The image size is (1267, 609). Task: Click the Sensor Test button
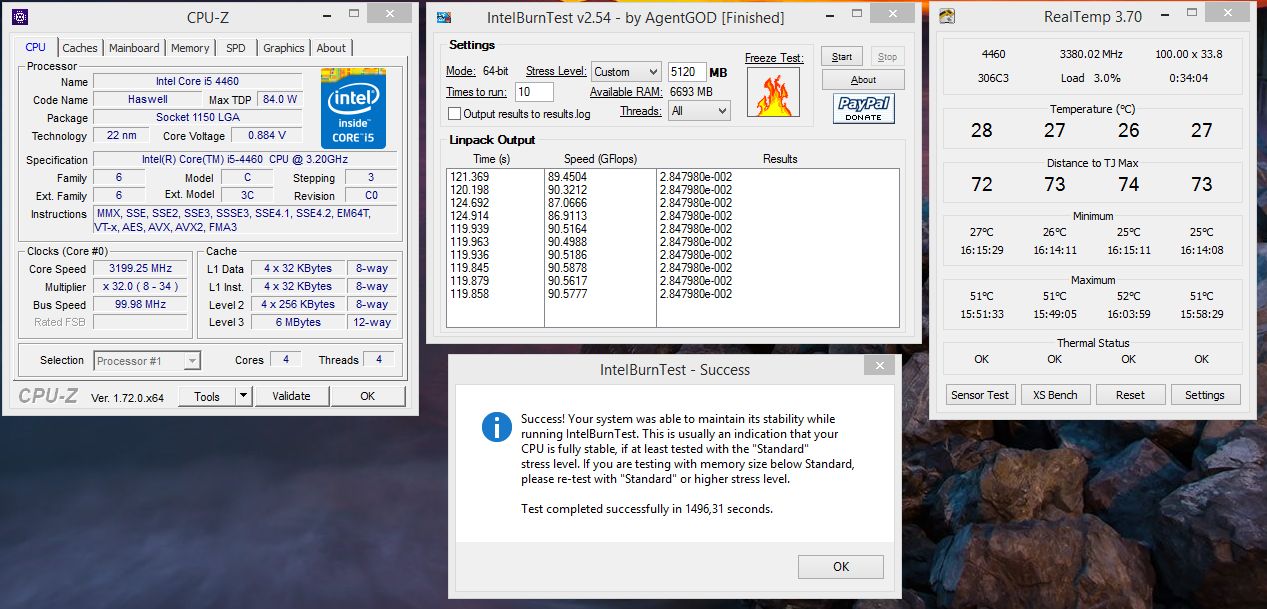[980, 395]
